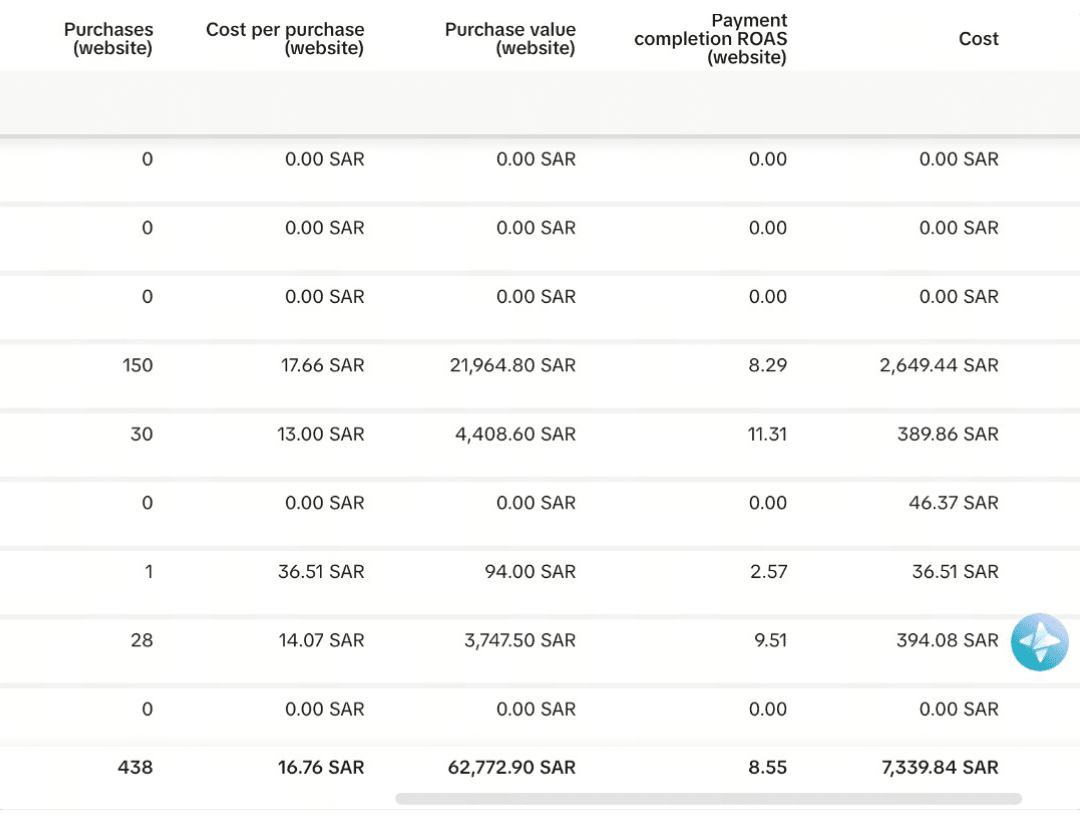Select the 11.31 ROAS value cell
The image size is (1080, 824).
(x=767, y=434)
